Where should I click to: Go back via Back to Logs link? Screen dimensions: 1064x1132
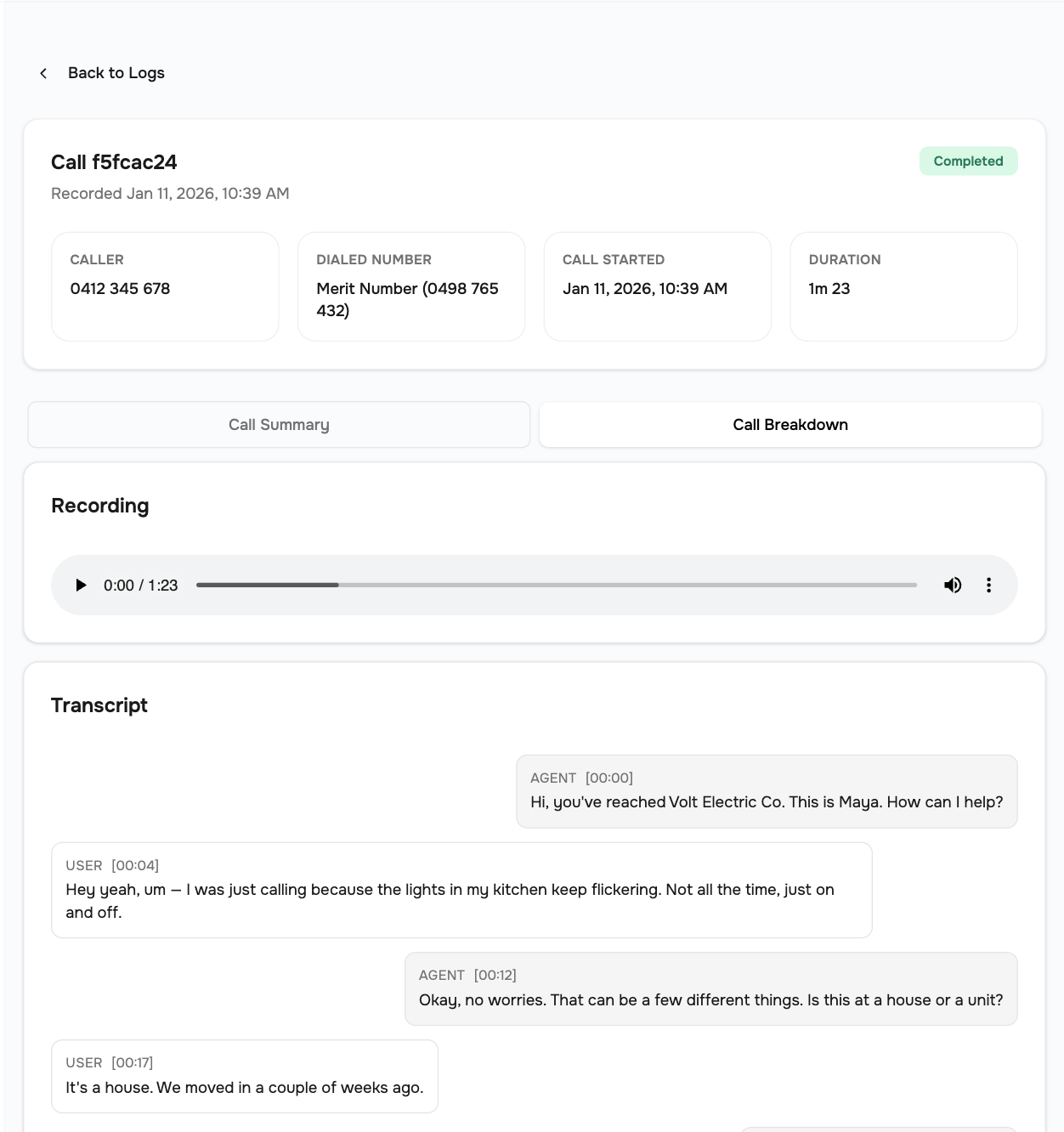(116, 73)
